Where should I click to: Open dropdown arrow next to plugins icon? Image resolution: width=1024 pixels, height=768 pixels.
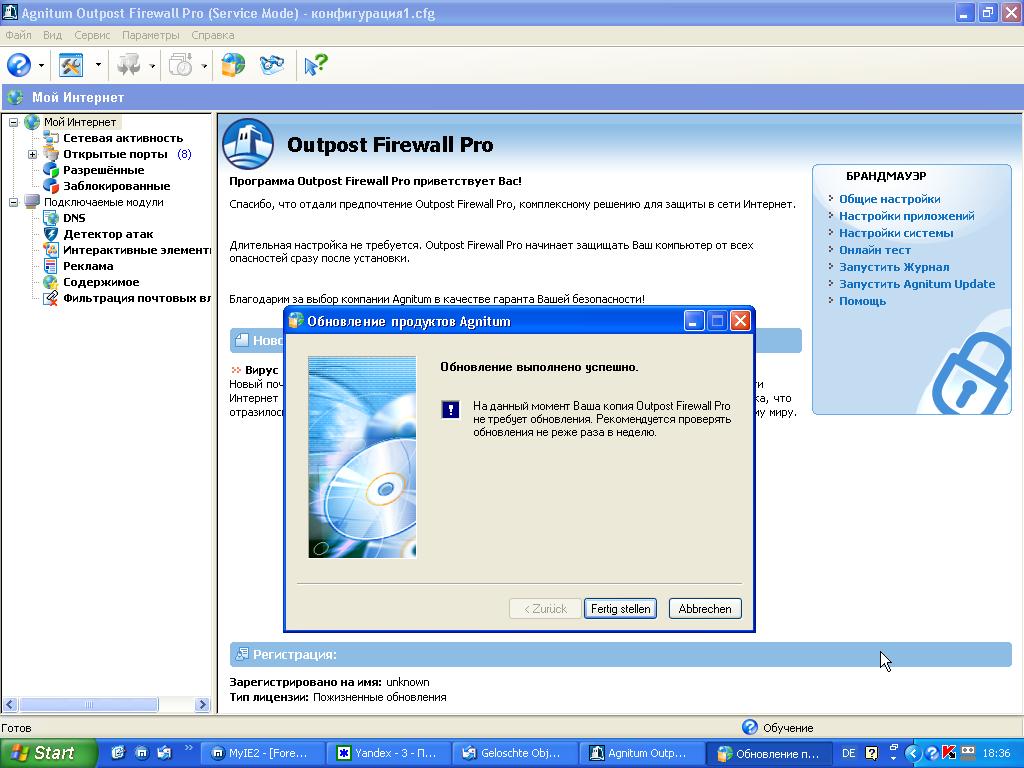(152, 65)
